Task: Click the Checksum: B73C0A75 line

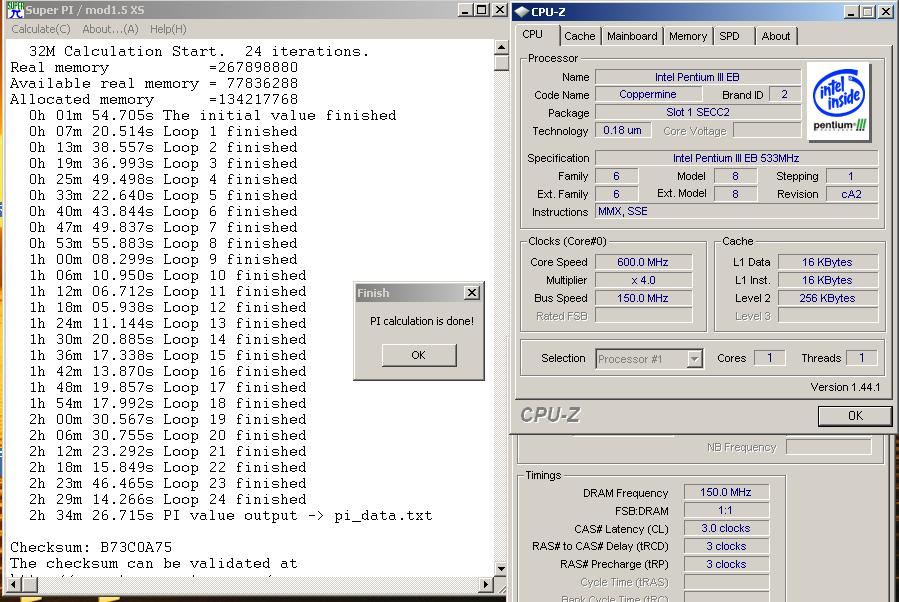Action: pos(91,547)
